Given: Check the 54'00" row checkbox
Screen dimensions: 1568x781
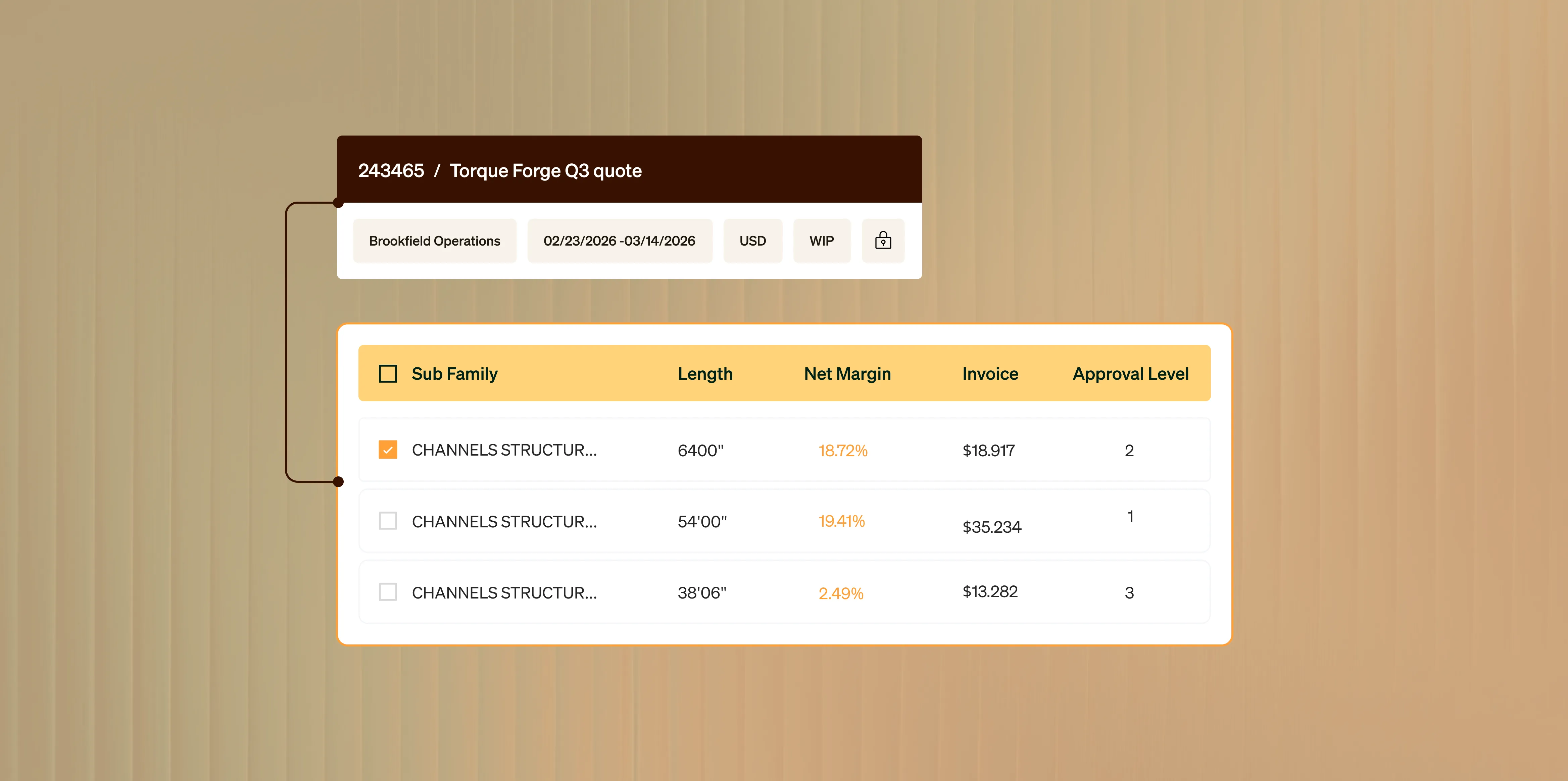Looking at the screenshot, I should tap(388, 521).
